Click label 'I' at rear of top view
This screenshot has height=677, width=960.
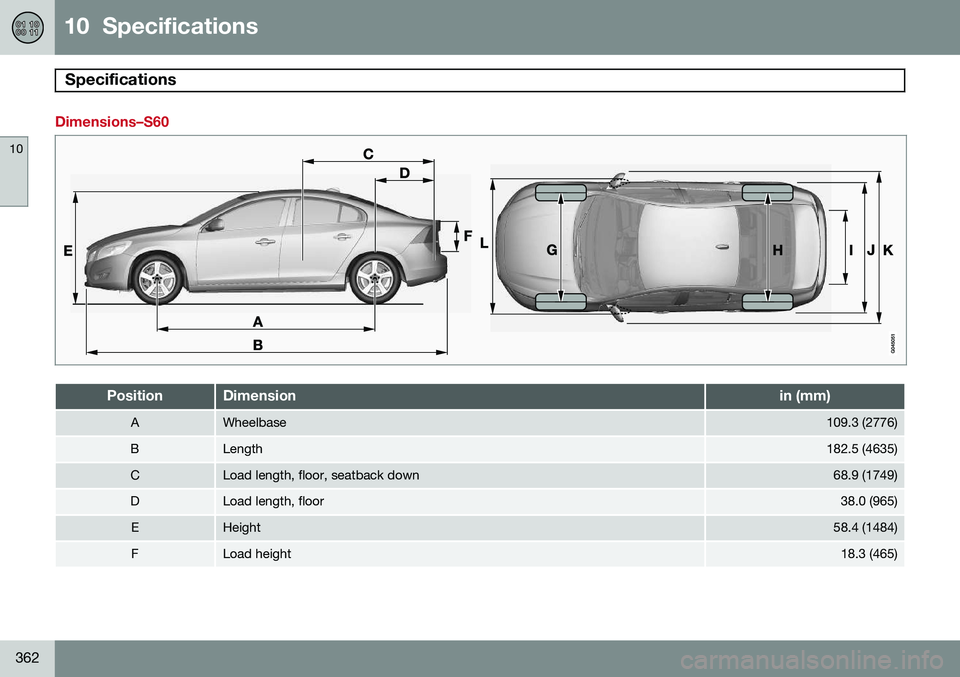pyautogui.click(x=851, y=250)
